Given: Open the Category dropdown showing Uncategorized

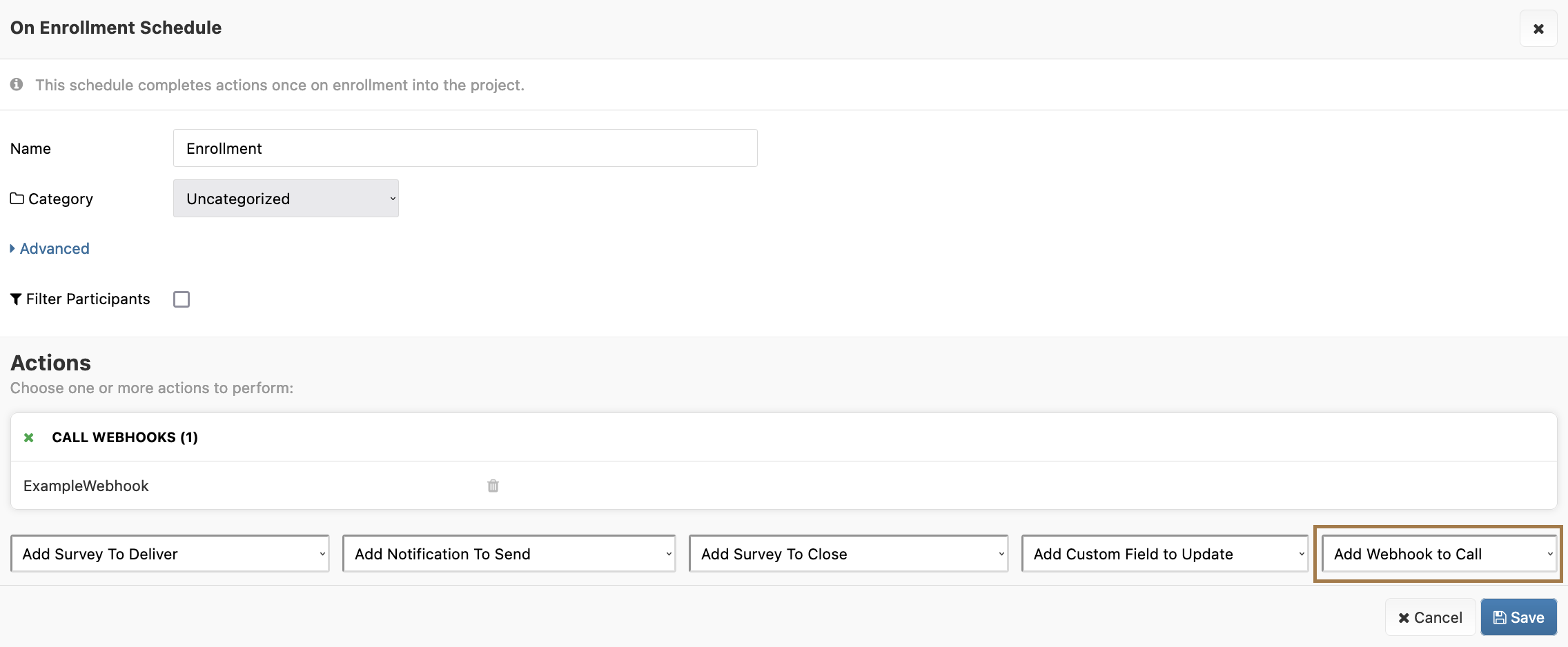Looking at the screenshot, I should [286, 199].
